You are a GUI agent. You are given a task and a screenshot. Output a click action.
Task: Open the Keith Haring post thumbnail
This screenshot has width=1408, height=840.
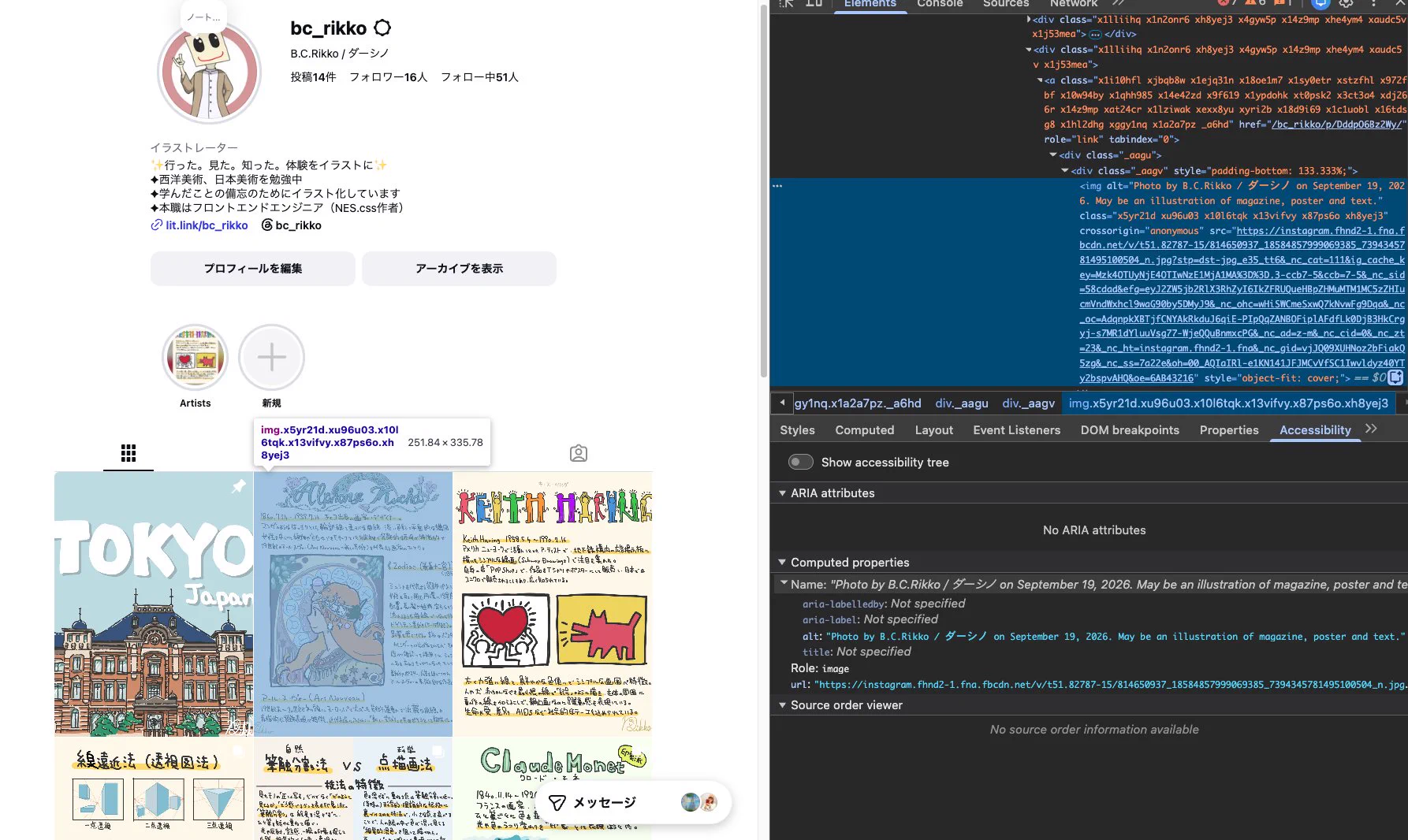pos(553,604)
